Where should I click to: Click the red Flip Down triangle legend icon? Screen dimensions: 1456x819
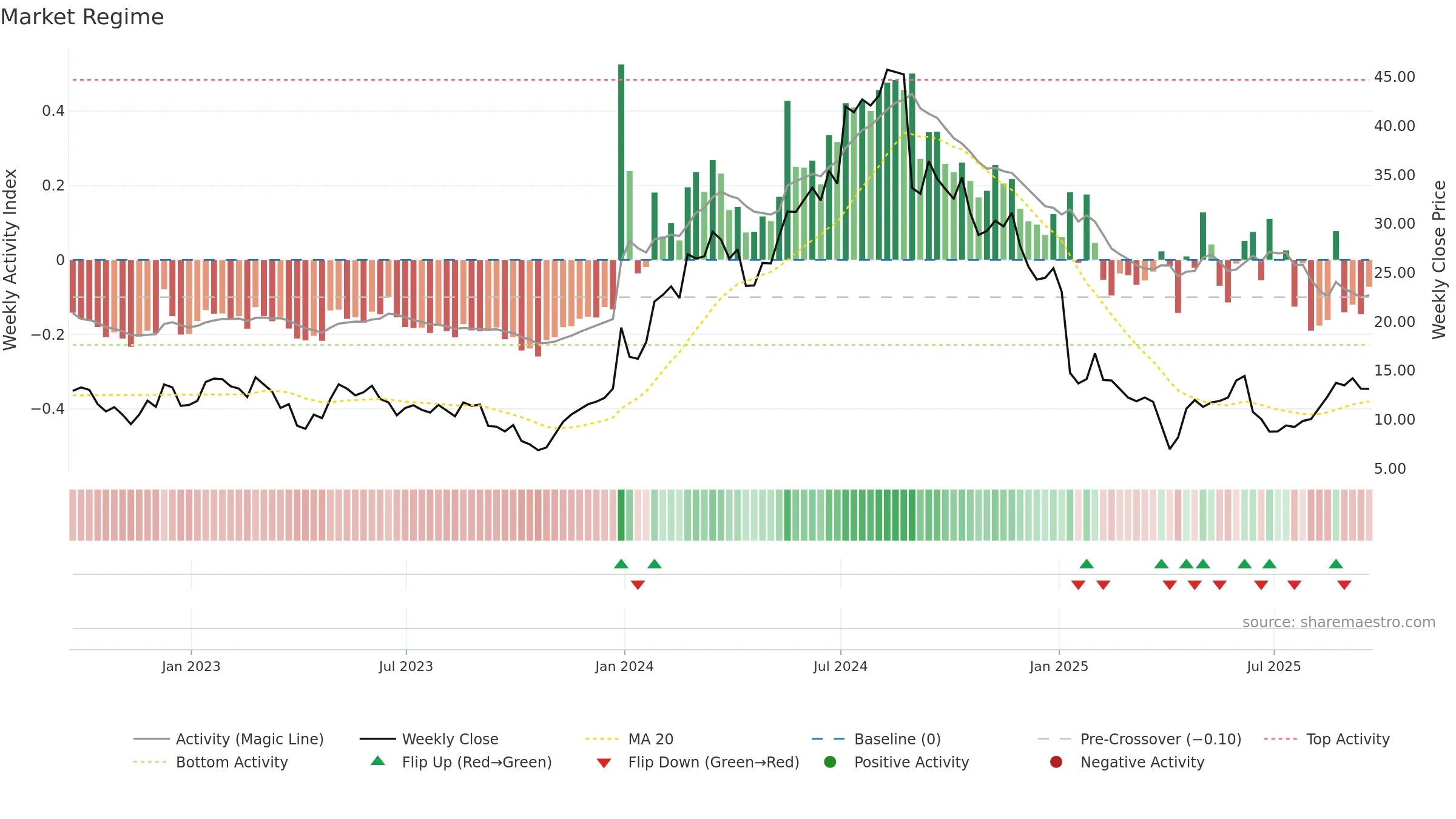coord(604,763)
